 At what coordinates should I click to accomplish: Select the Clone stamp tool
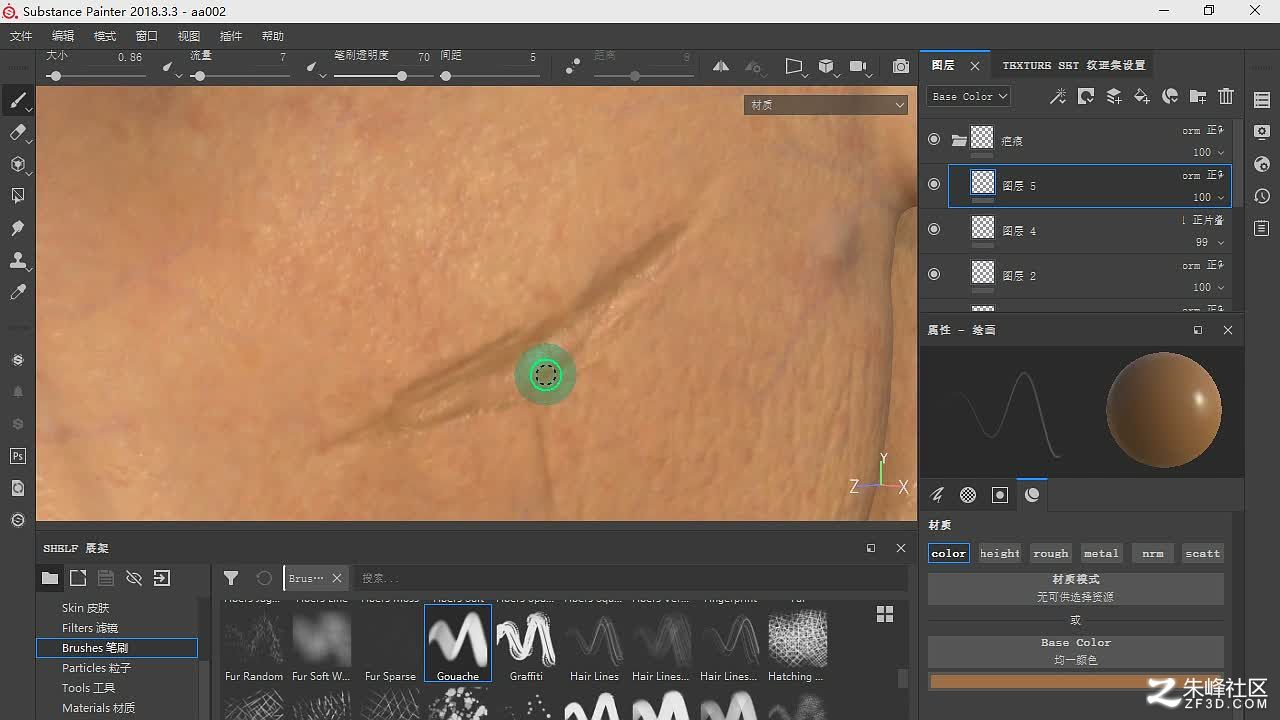pos(17,260)
